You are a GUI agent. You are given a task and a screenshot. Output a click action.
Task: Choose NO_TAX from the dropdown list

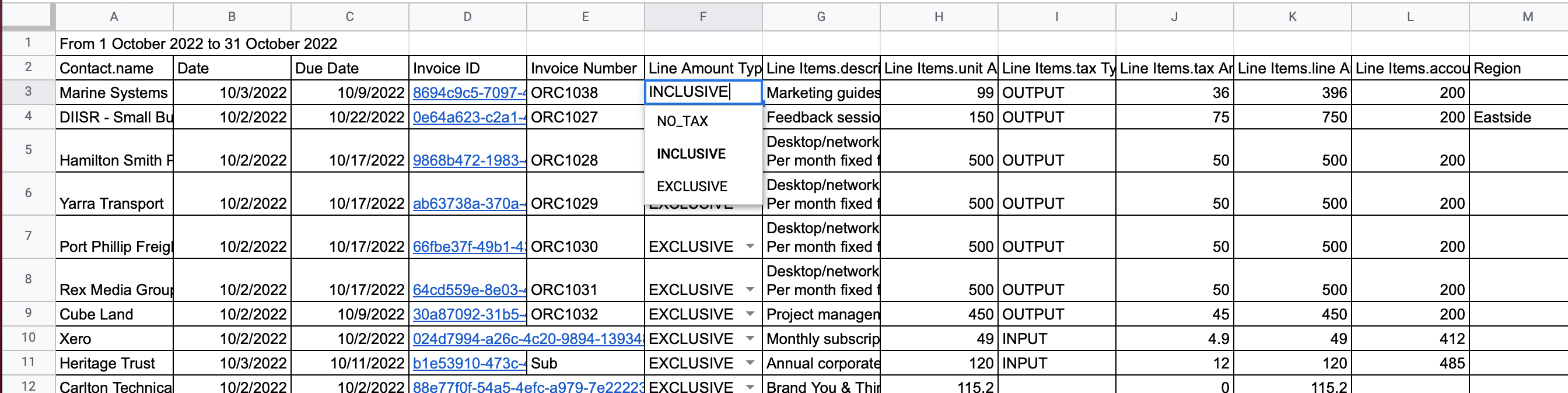703,121
